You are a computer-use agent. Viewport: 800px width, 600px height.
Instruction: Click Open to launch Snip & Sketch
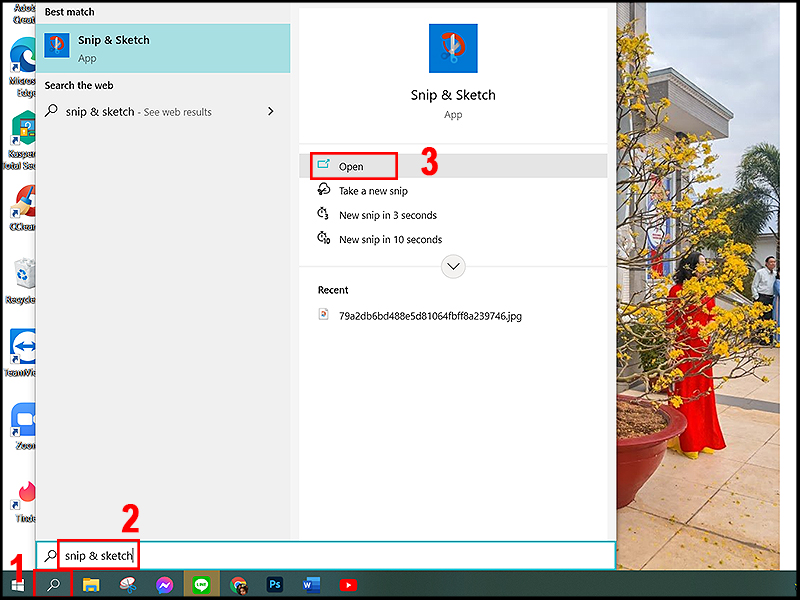coord(352,166)
